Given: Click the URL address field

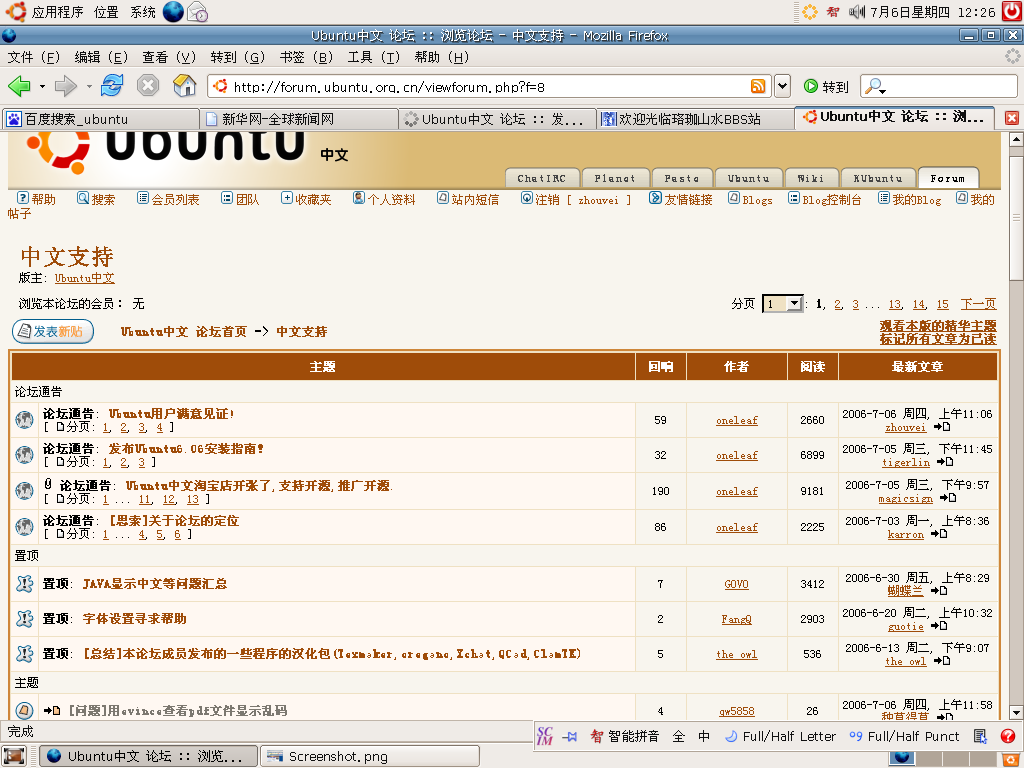Looking at the screenshot, I should (x=490, y=86).
